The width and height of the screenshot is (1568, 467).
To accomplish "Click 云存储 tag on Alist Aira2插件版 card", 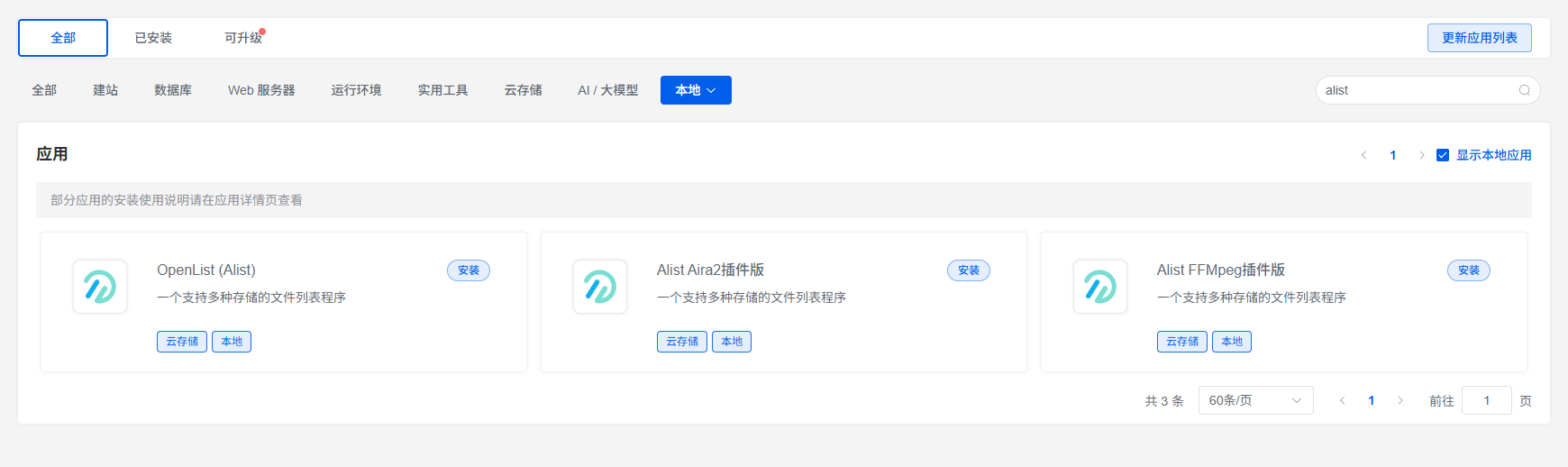I will click(x=682, y=342).
